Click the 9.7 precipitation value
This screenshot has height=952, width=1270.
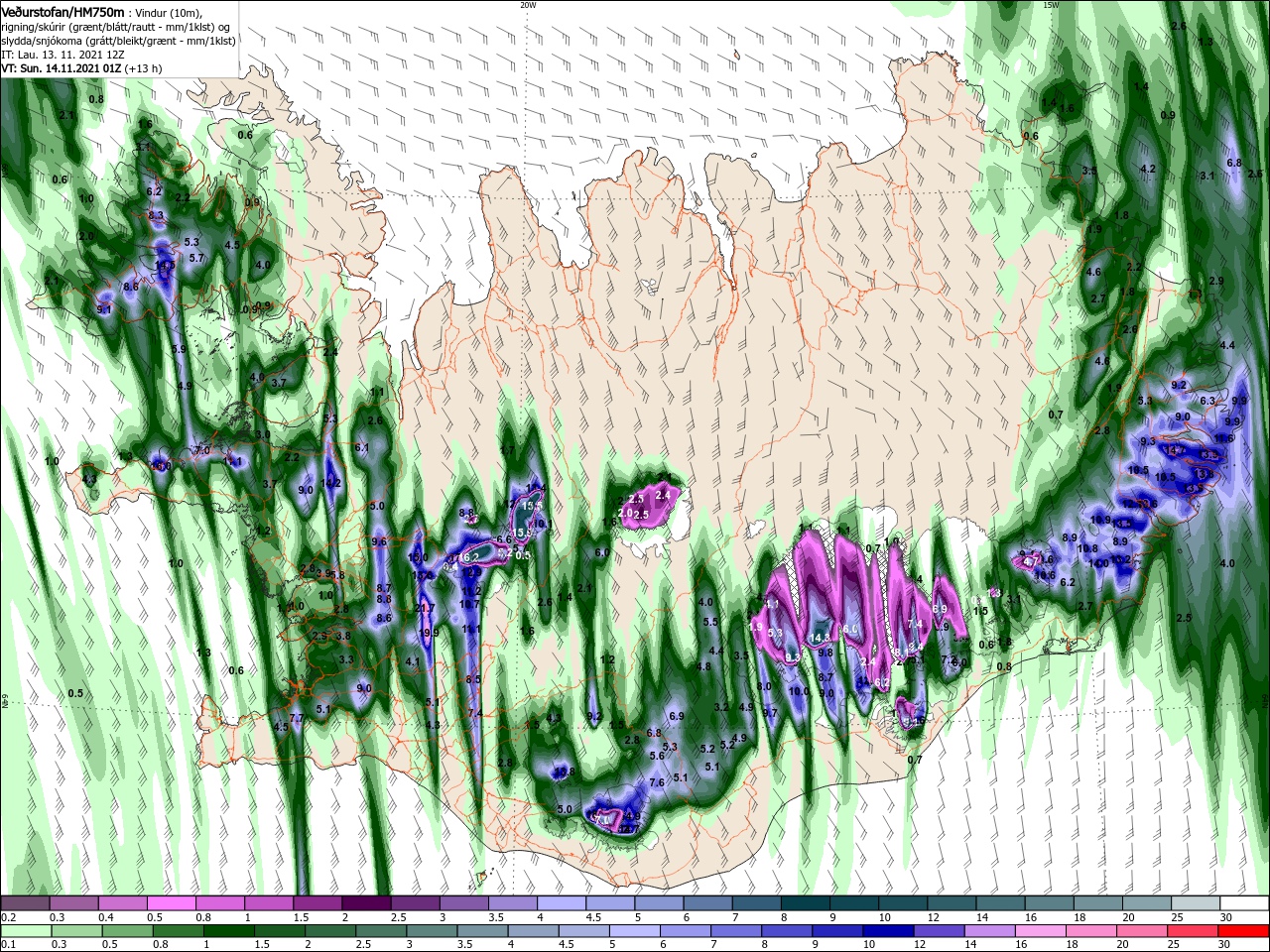coord(770,713)
